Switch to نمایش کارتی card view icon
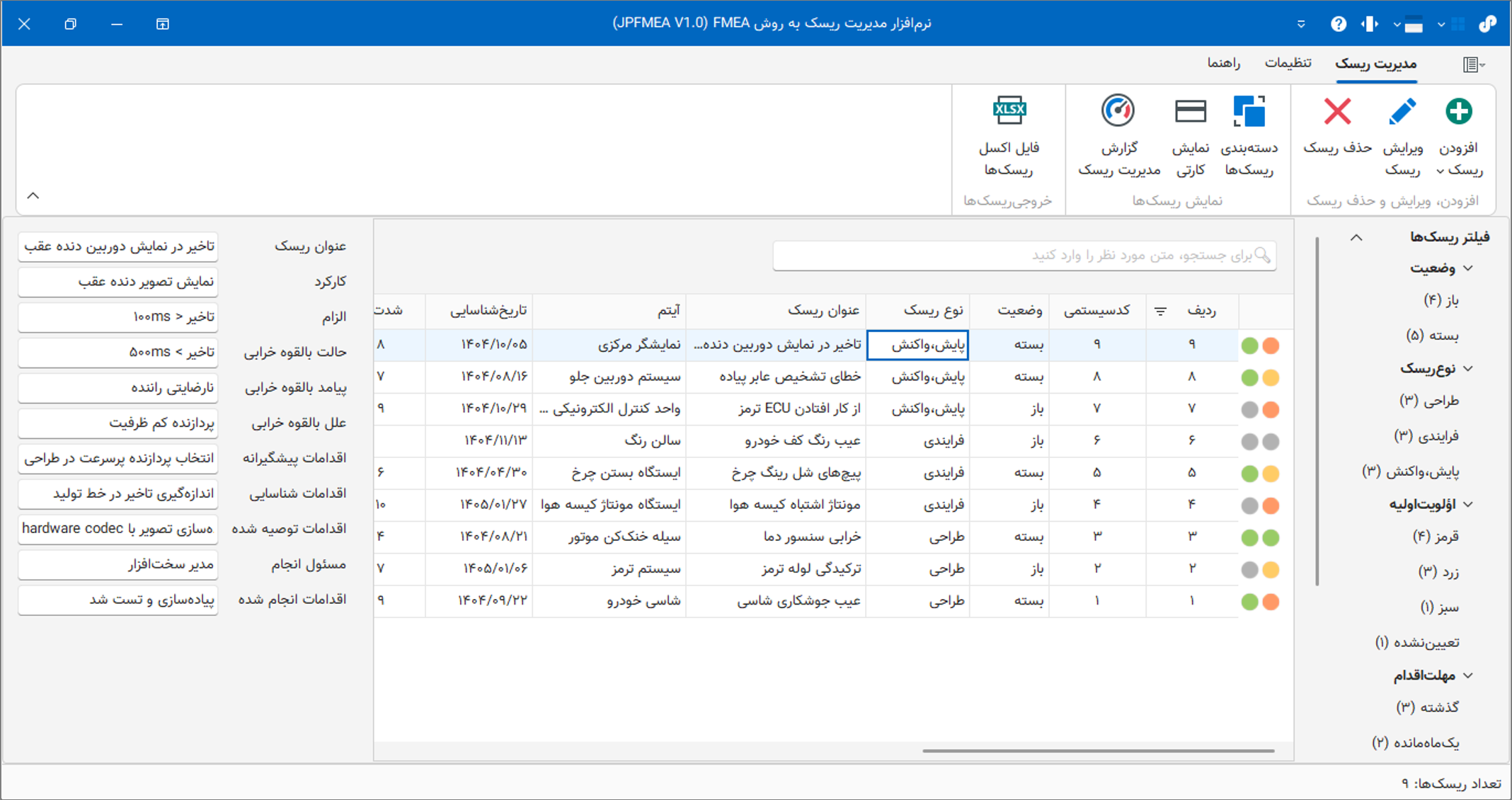The image size is (1512, 800). tap(1191, 111)
